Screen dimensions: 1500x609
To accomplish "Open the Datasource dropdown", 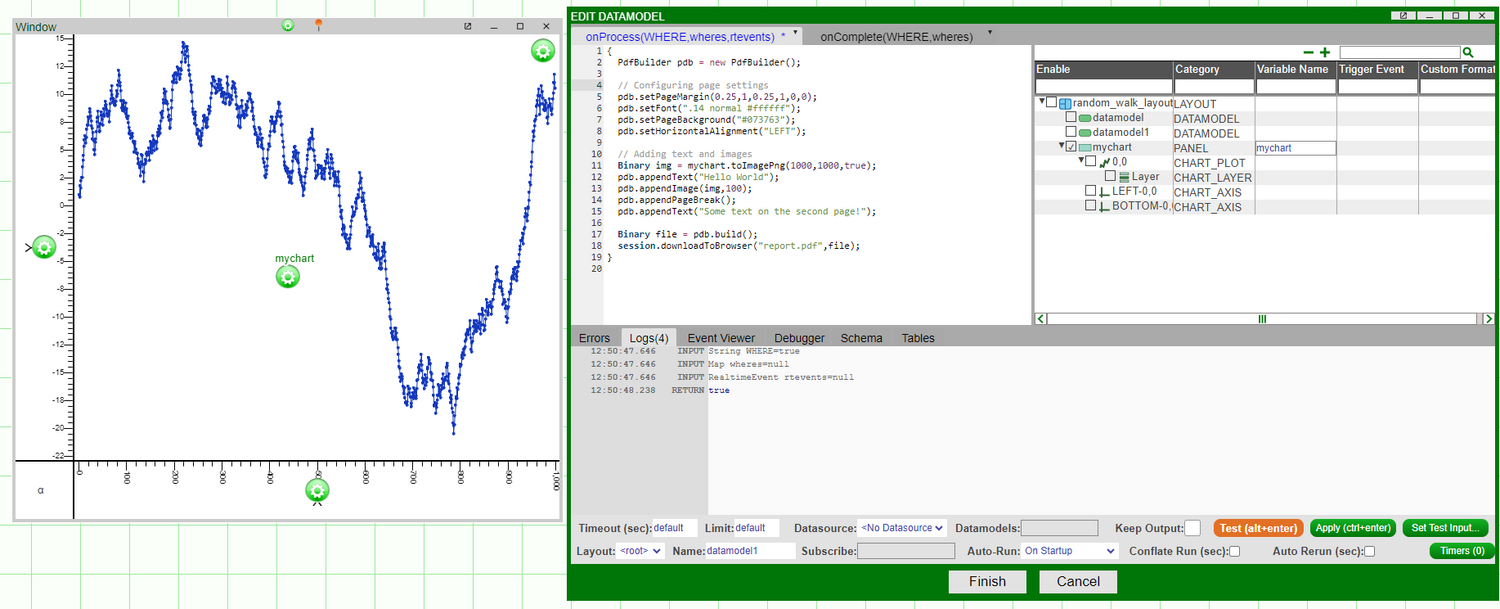I will tap(901, 528).
